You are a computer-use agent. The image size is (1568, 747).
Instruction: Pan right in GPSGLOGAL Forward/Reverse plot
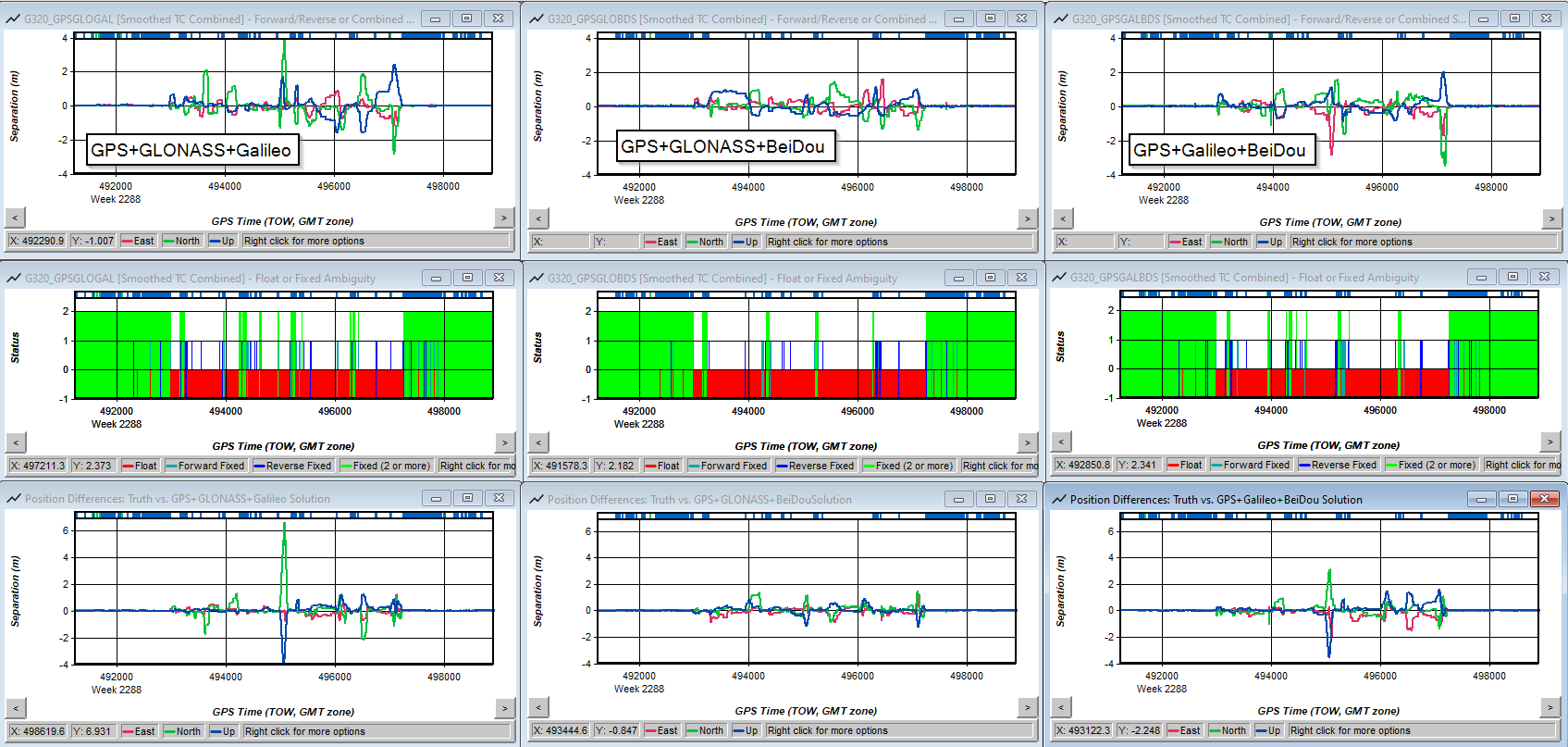click(503, 218)
